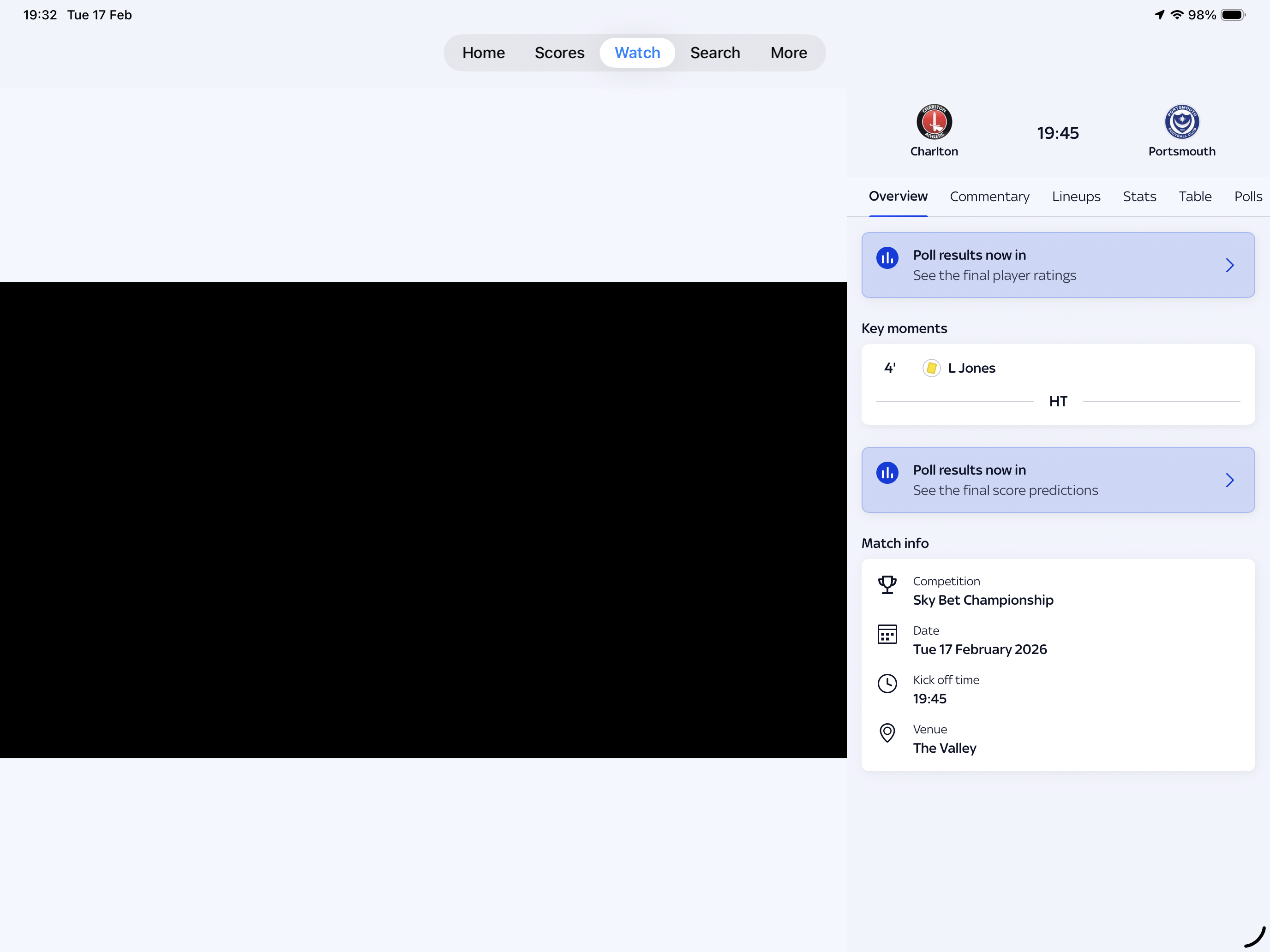The height and width of the screenshot is (952, 1270).
Task: Go to Home in top navigation
Action: [484, 53]
